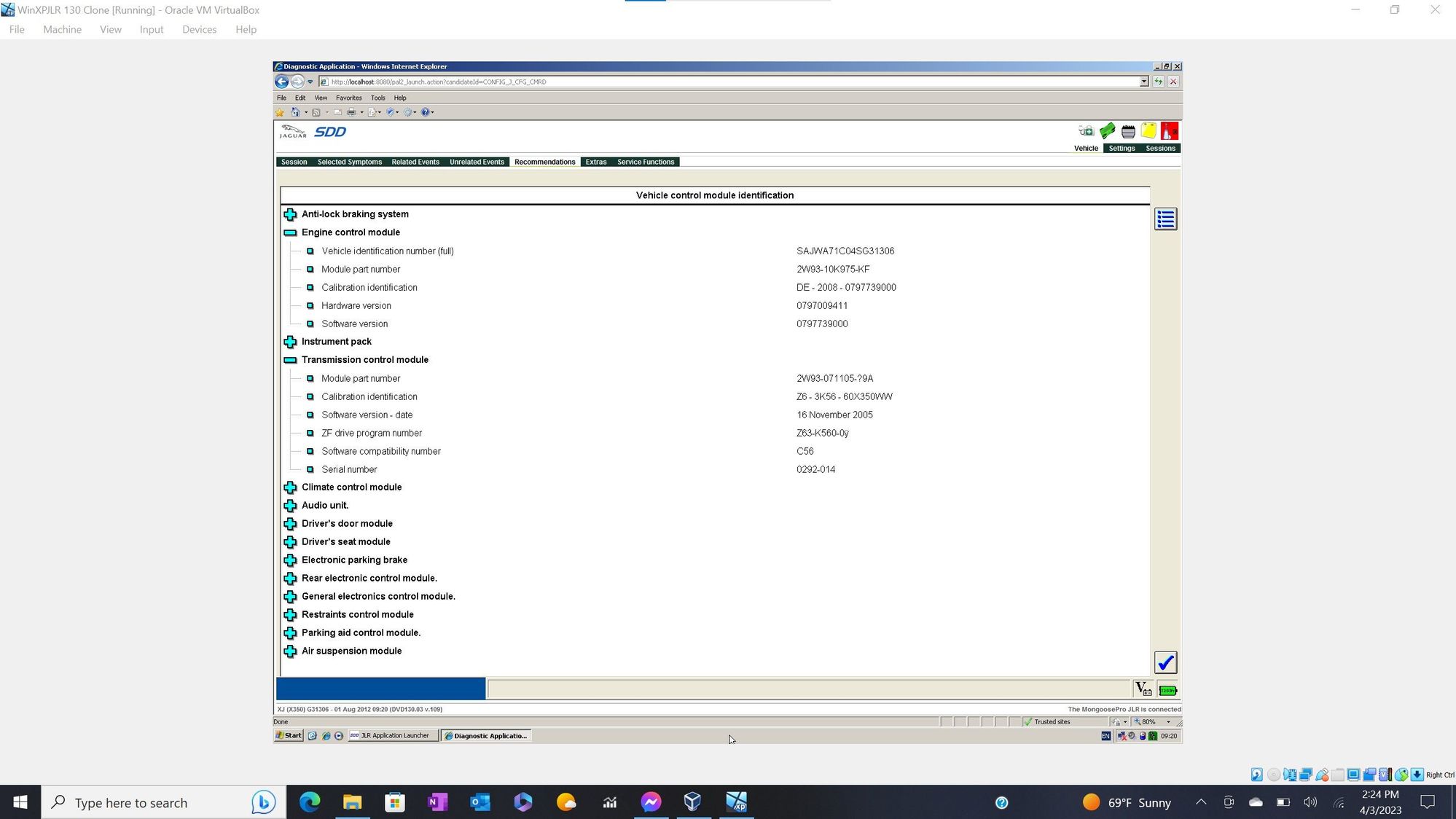
Task: Expand the Restraints control module node
Action: pyautogui.click(x=290, y=615)
